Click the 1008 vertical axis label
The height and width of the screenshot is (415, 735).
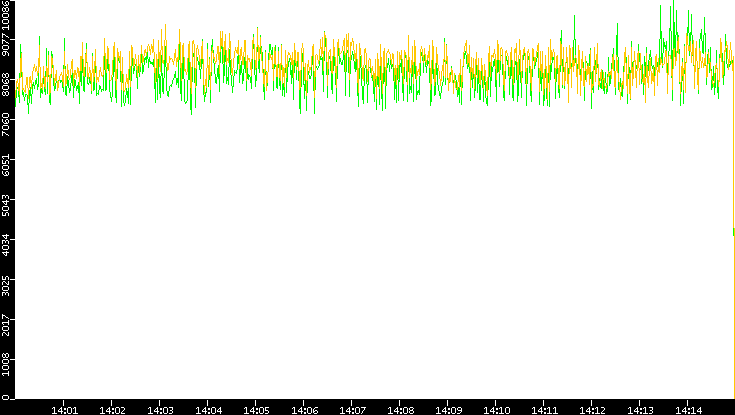click(x=5, y=364)
